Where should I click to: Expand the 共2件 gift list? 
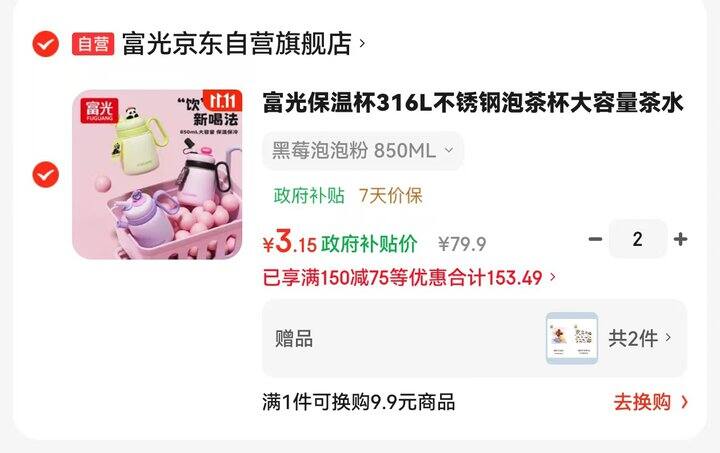[x=639, y=339]
